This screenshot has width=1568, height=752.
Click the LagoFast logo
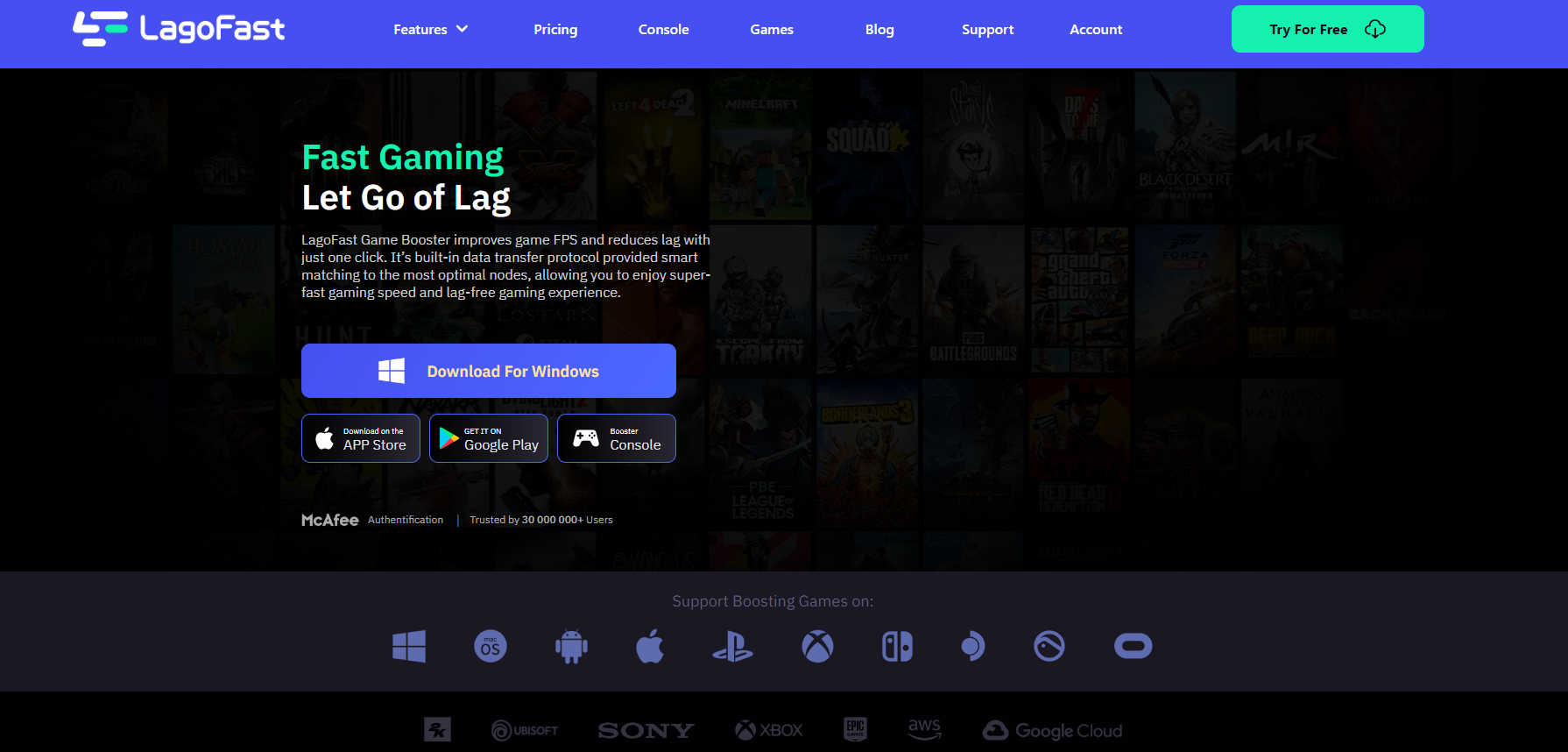[179, 29]
